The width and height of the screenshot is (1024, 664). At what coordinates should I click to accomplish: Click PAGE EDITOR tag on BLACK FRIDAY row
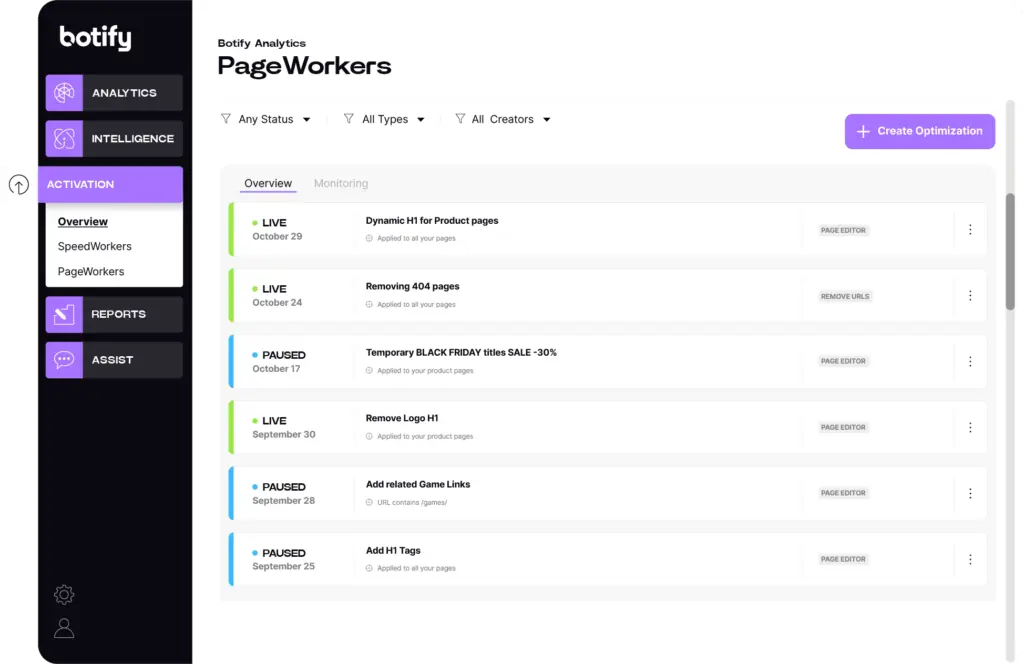tap(843, 361)
